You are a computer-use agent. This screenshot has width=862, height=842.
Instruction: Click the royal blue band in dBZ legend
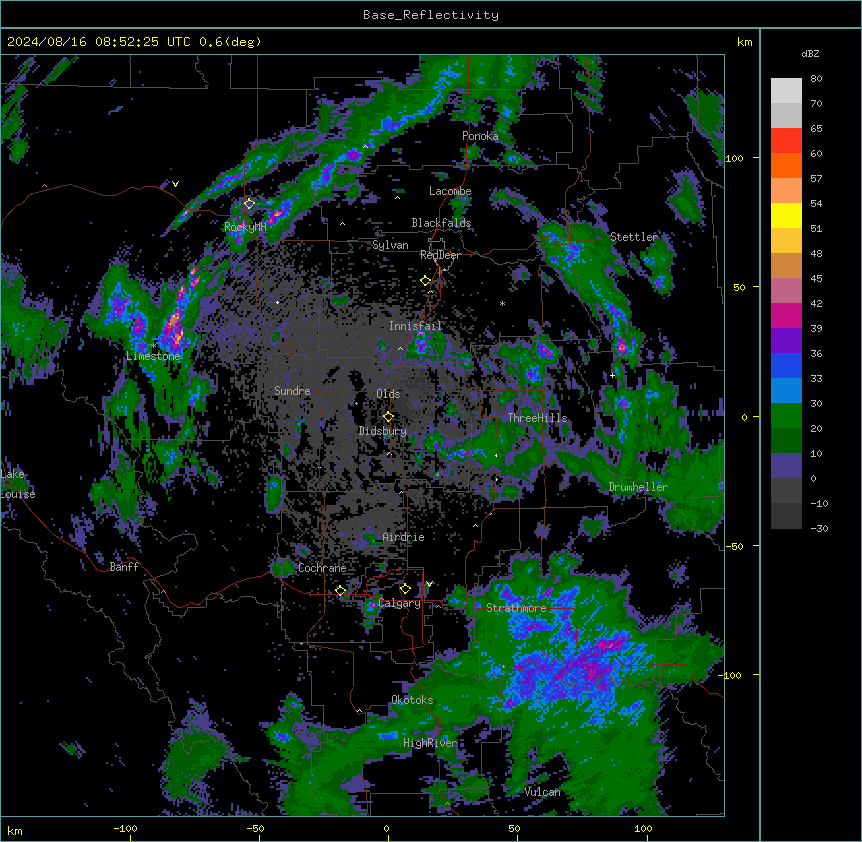786,365
